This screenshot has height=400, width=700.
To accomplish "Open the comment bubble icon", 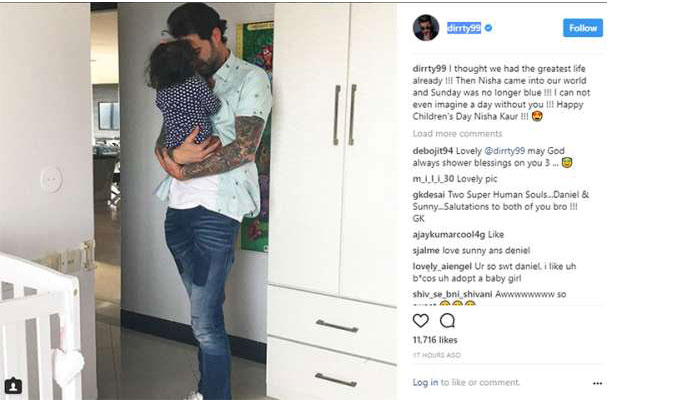I will click(447, 321).
